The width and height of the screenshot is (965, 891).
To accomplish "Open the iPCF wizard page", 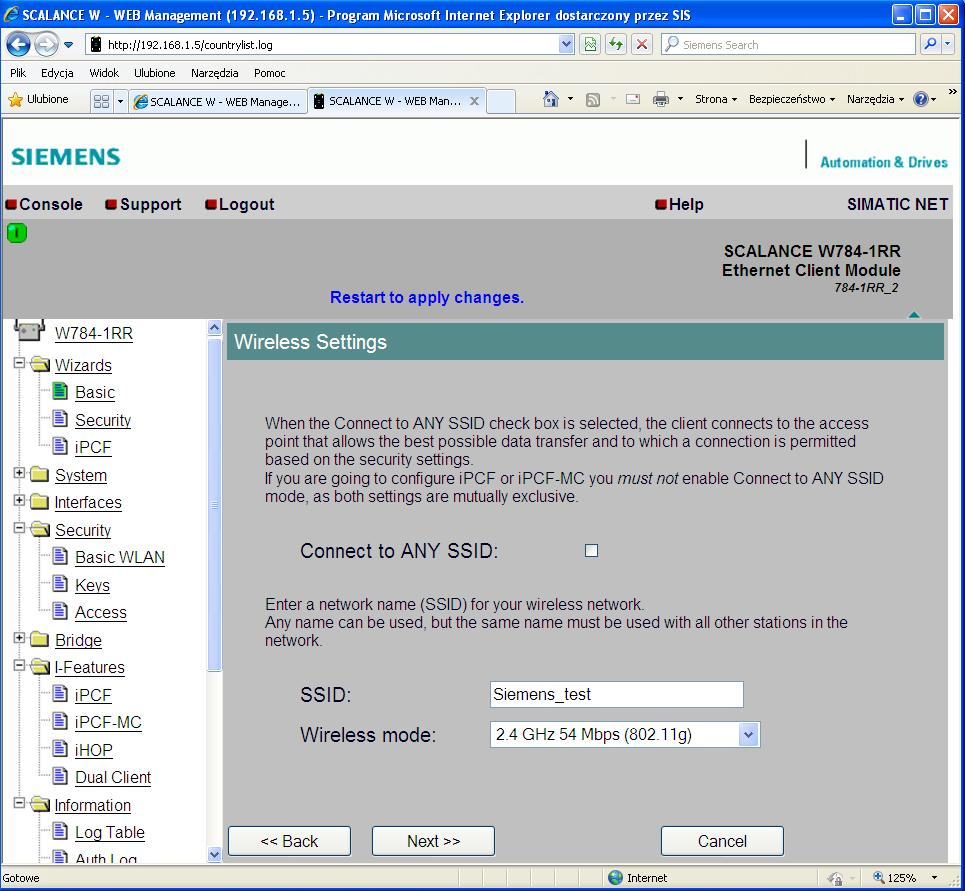I will pos(93,447).
